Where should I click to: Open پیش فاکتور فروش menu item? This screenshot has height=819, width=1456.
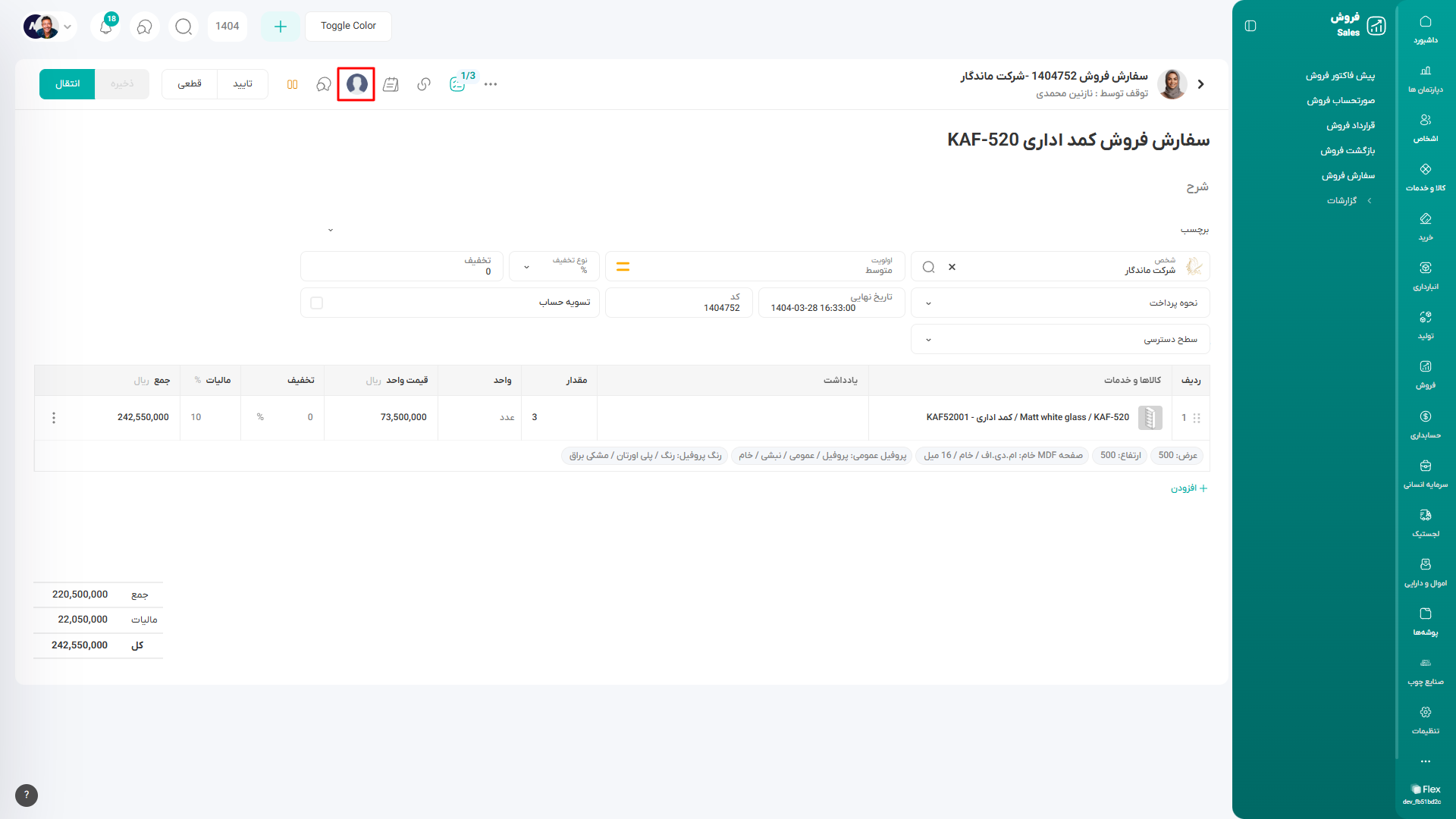pos(1340,76)
